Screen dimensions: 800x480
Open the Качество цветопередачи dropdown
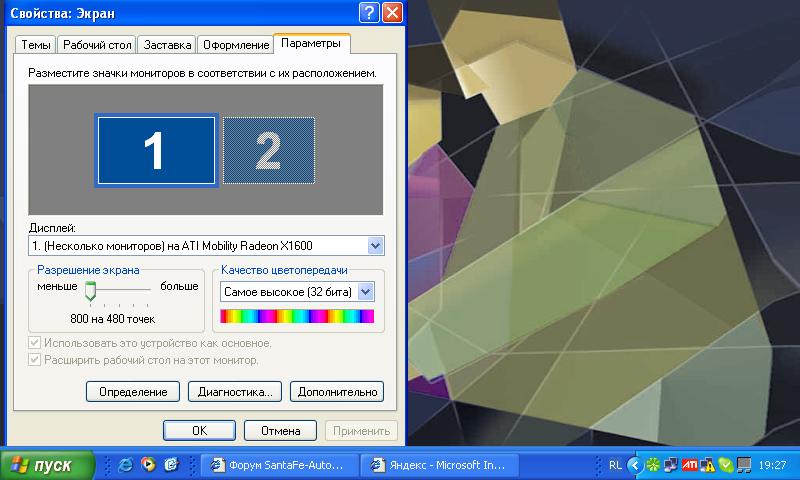pyautogui.click(x=365, y=291)
